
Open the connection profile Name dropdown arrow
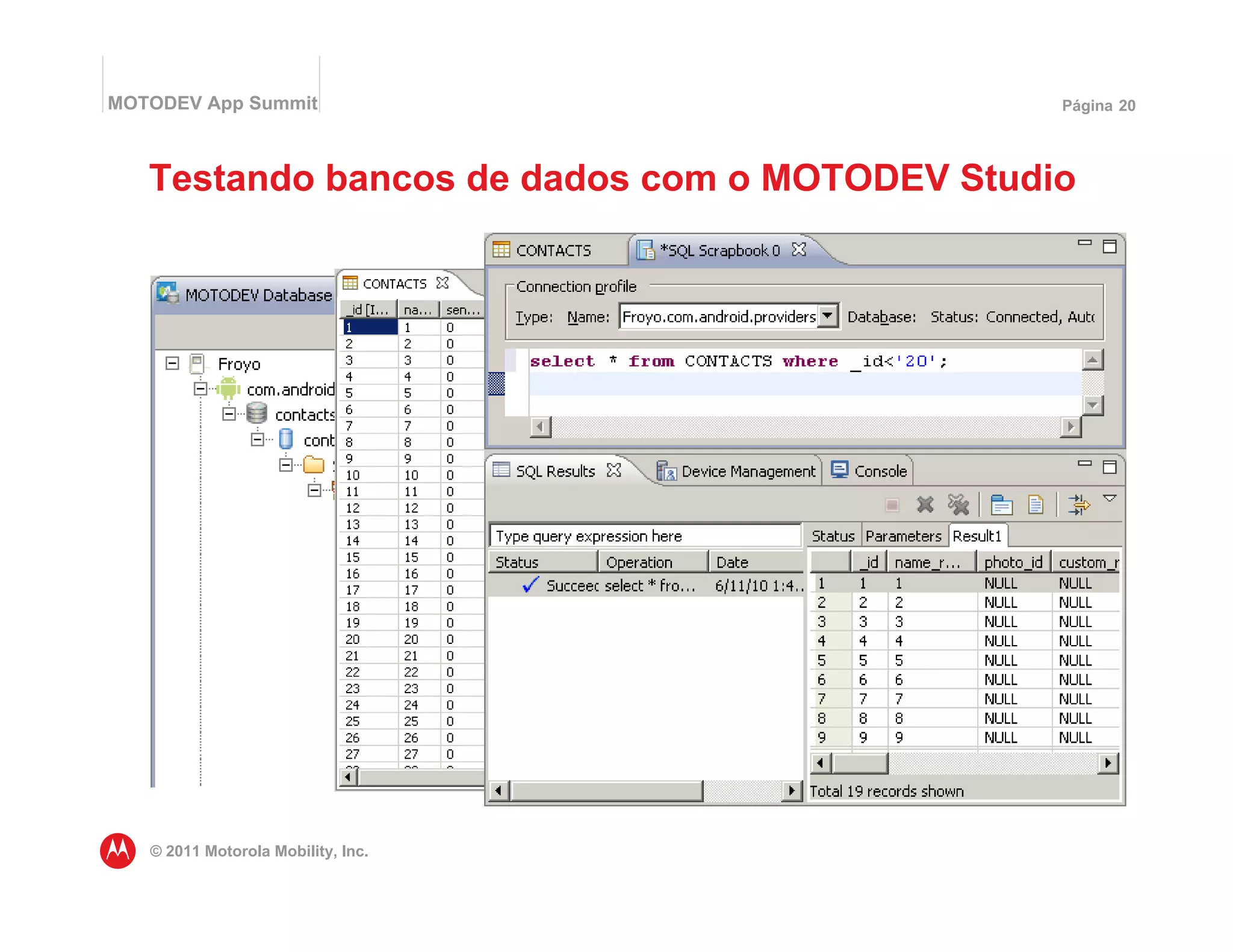828,315
